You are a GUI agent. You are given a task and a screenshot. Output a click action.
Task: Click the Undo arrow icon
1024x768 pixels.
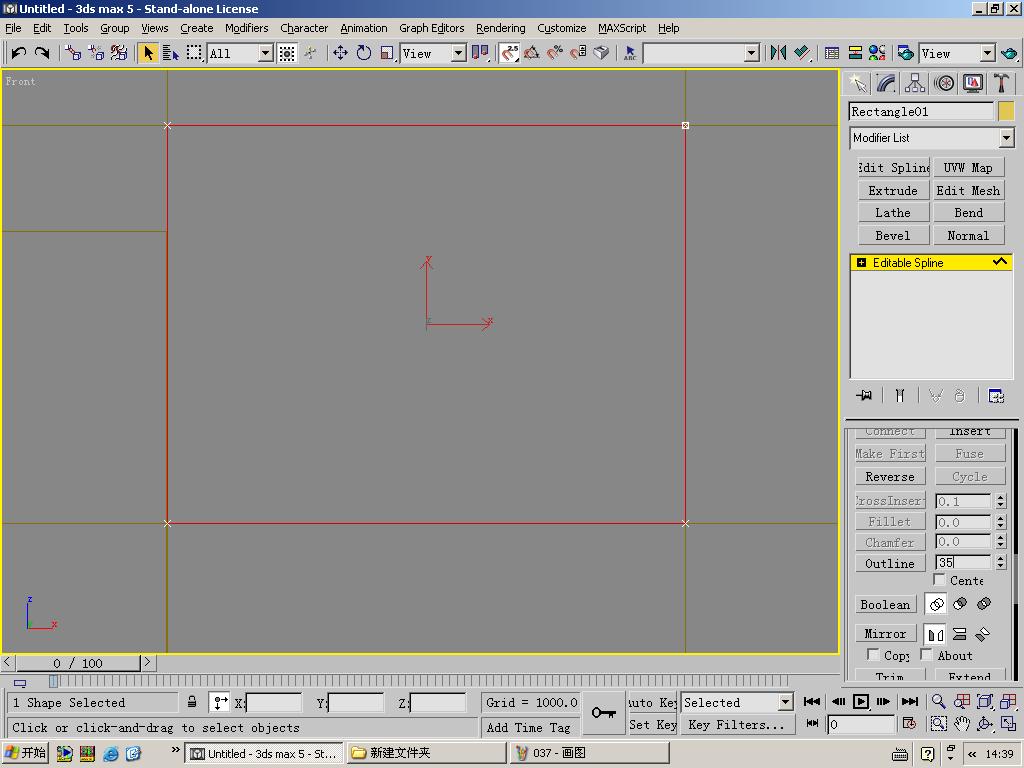(x=18, y=53)
